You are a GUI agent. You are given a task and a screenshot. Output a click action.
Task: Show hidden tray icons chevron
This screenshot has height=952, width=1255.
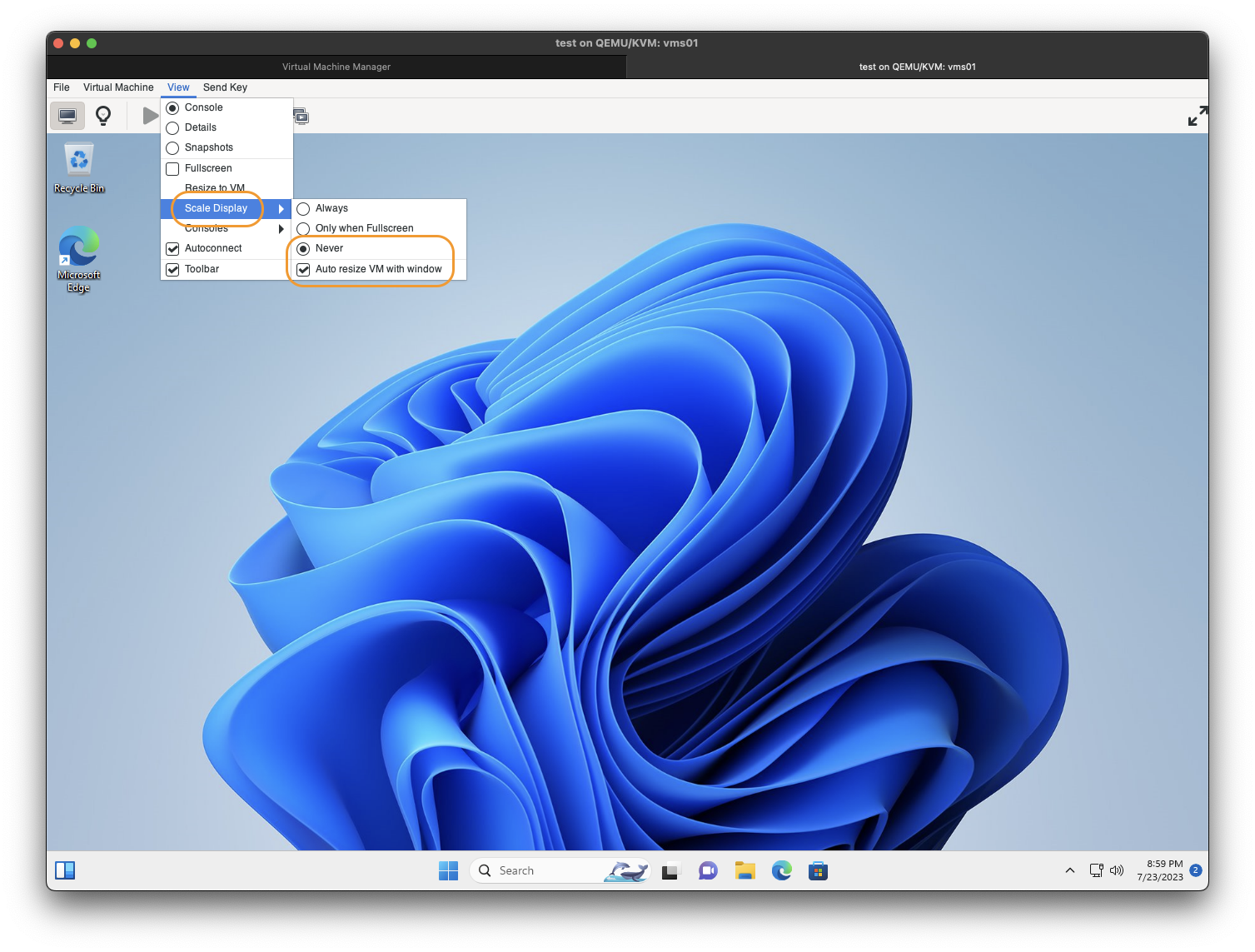pos(1069,870)
